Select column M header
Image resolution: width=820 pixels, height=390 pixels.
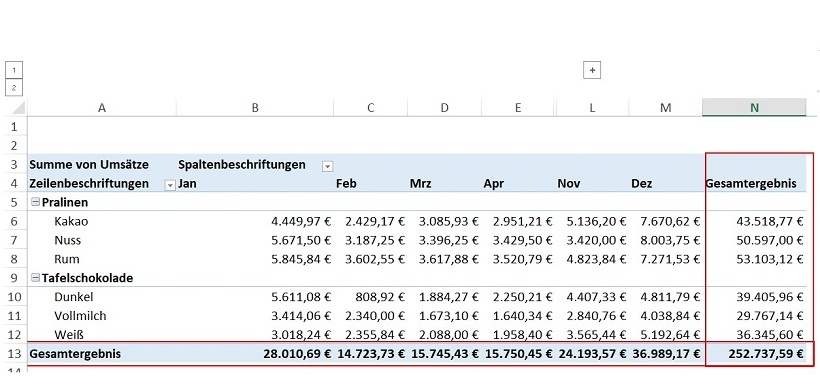point(666,108)
